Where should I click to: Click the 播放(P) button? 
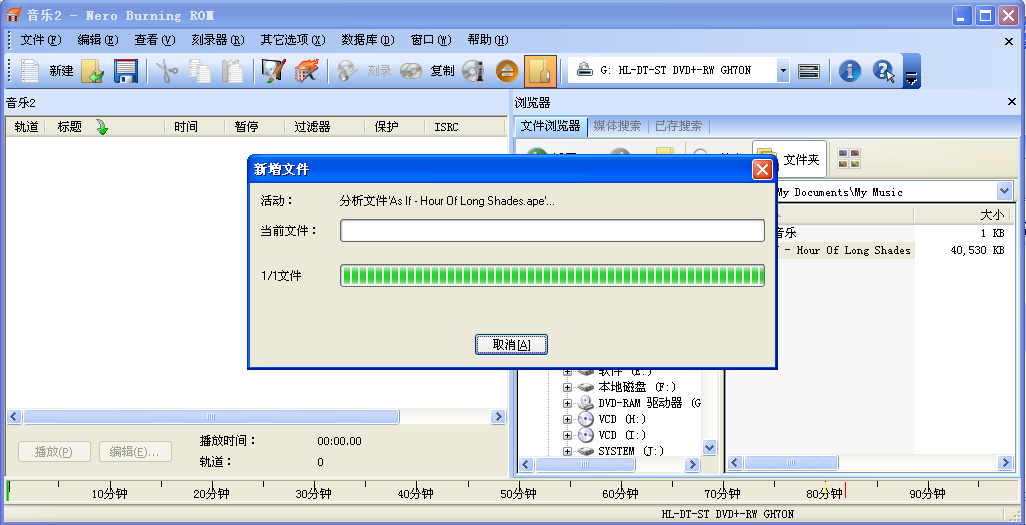pyautogui.click(x=54, y=452)
